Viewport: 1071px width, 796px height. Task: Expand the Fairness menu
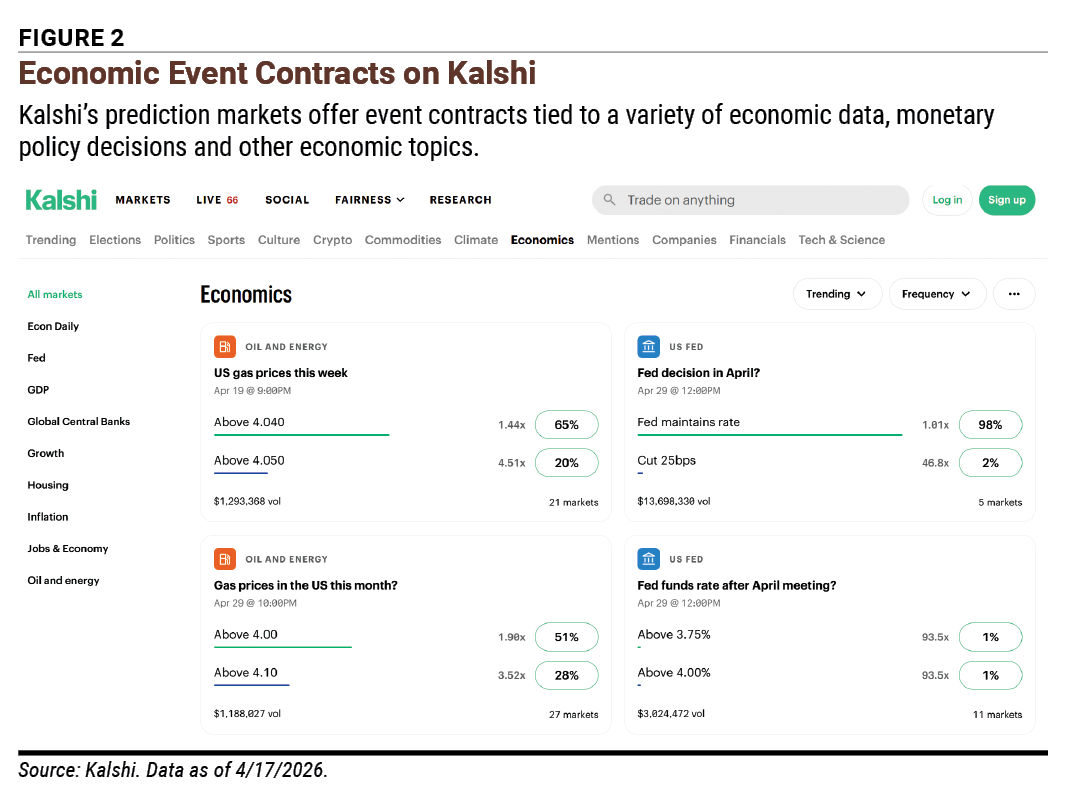click(370, 200)
